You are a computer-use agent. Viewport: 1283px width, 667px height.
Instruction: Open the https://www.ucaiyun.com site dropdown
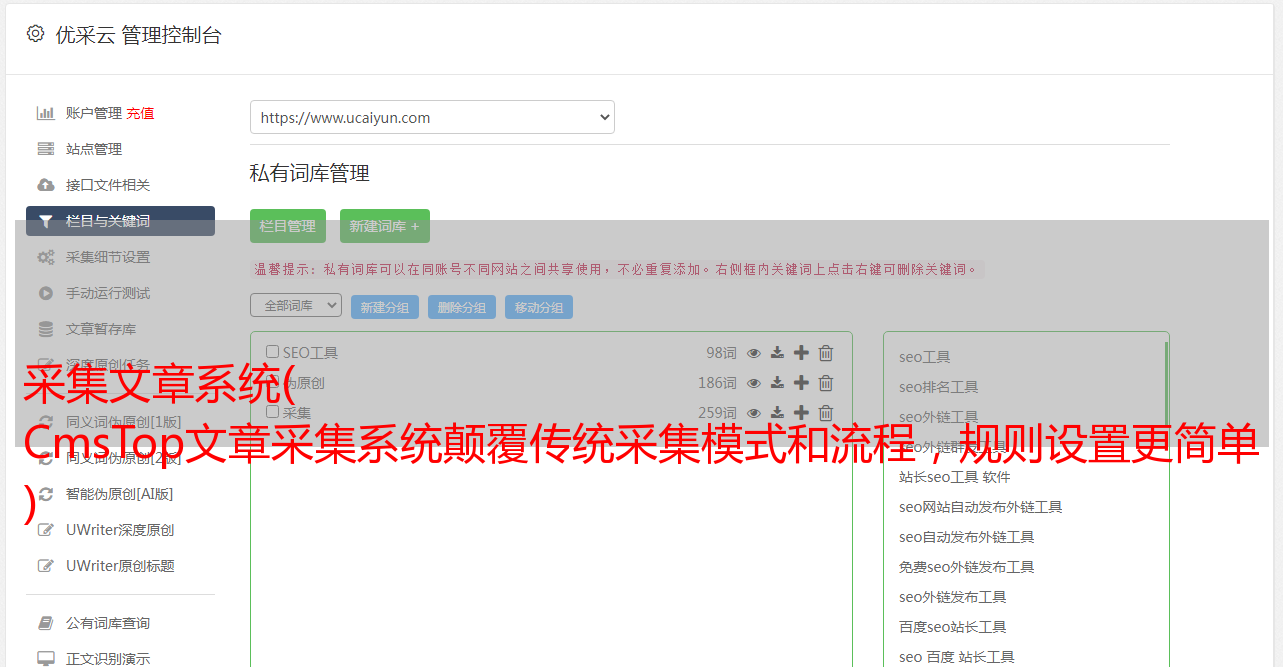(x=432, y=117)
